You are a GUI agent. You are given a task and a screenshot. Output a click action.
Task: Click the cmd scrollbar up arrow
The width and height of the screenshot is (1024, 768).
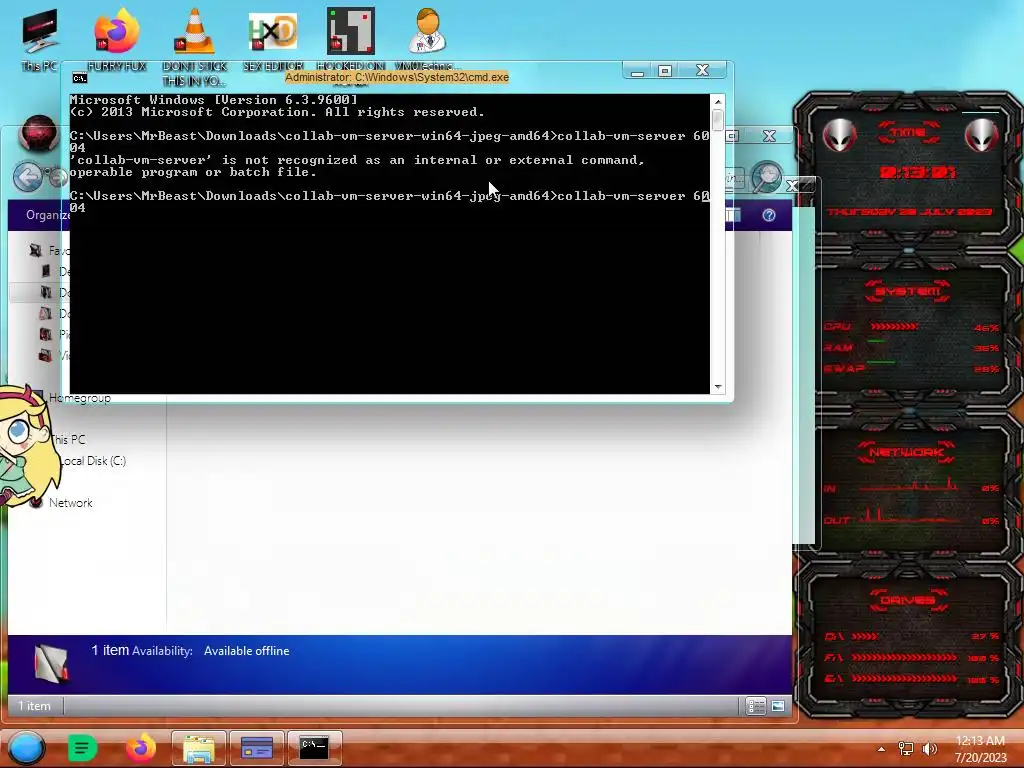tap(718, 101)
